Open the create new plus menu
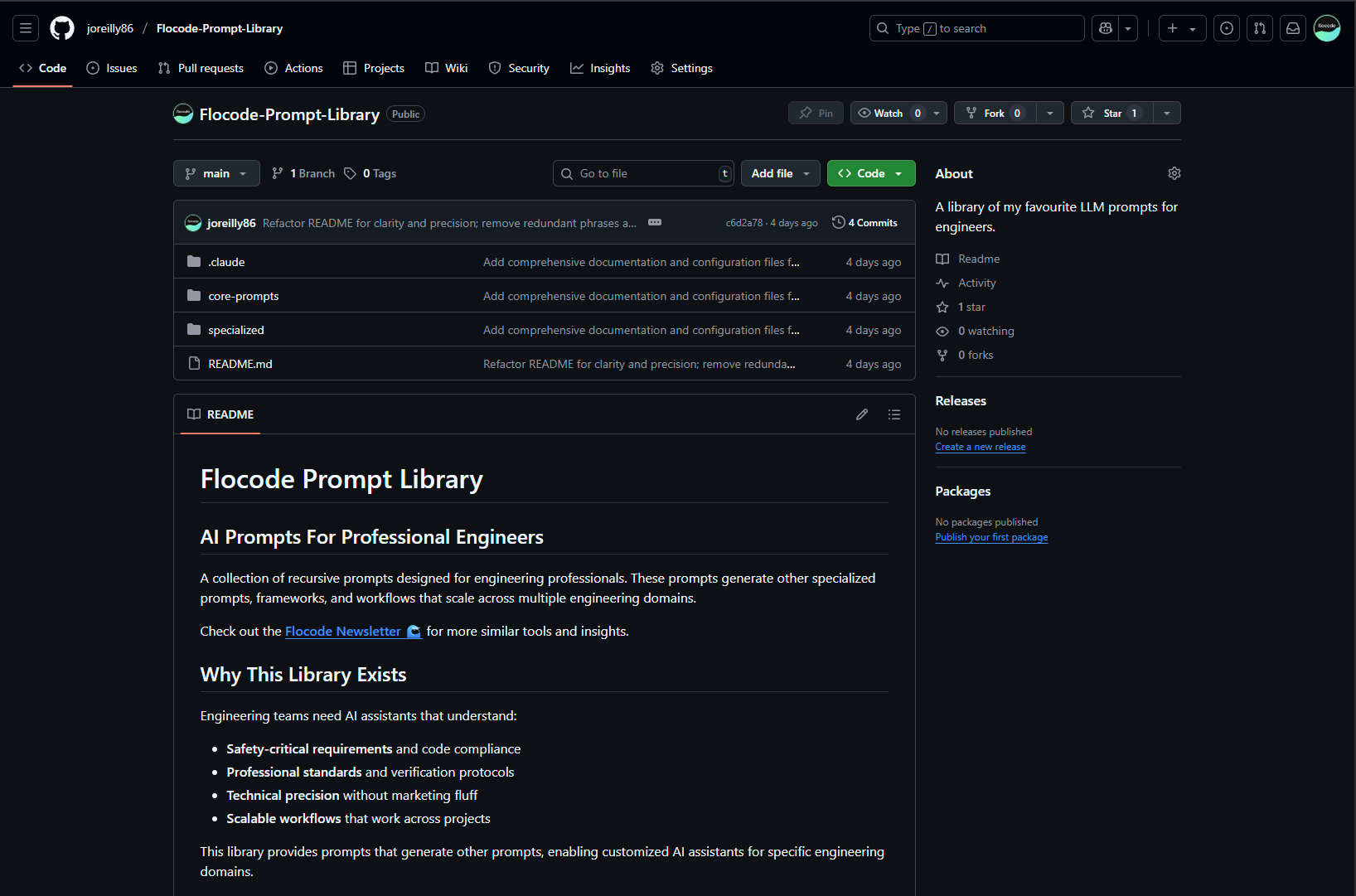 (x=1182, y=28)
